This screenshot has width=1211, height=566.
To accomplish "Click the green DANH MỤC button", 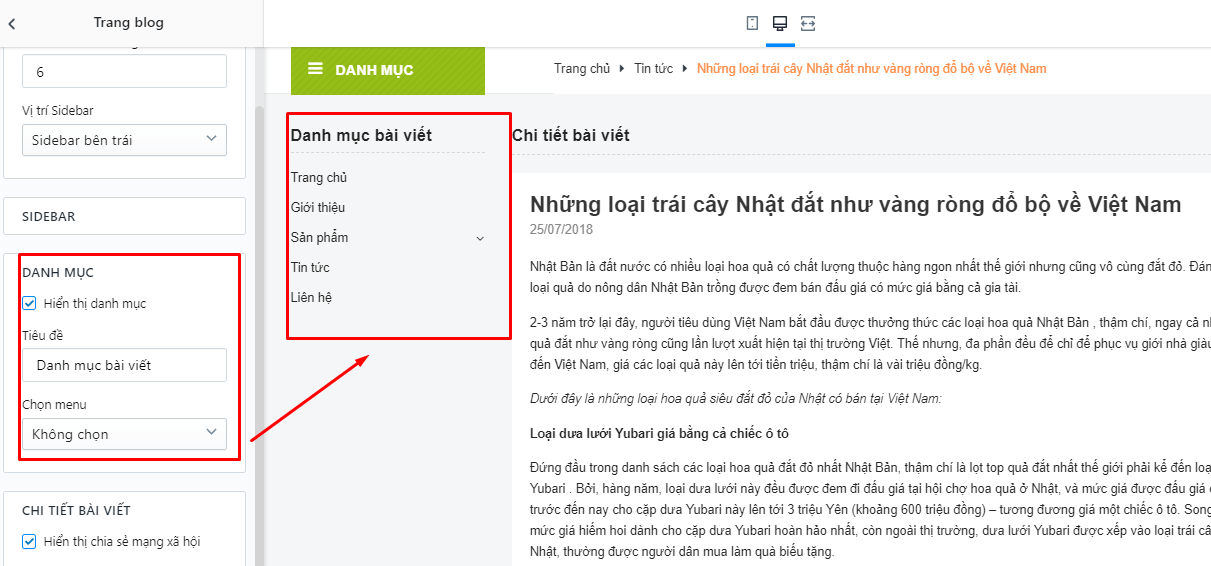I will tap(387, 70).
